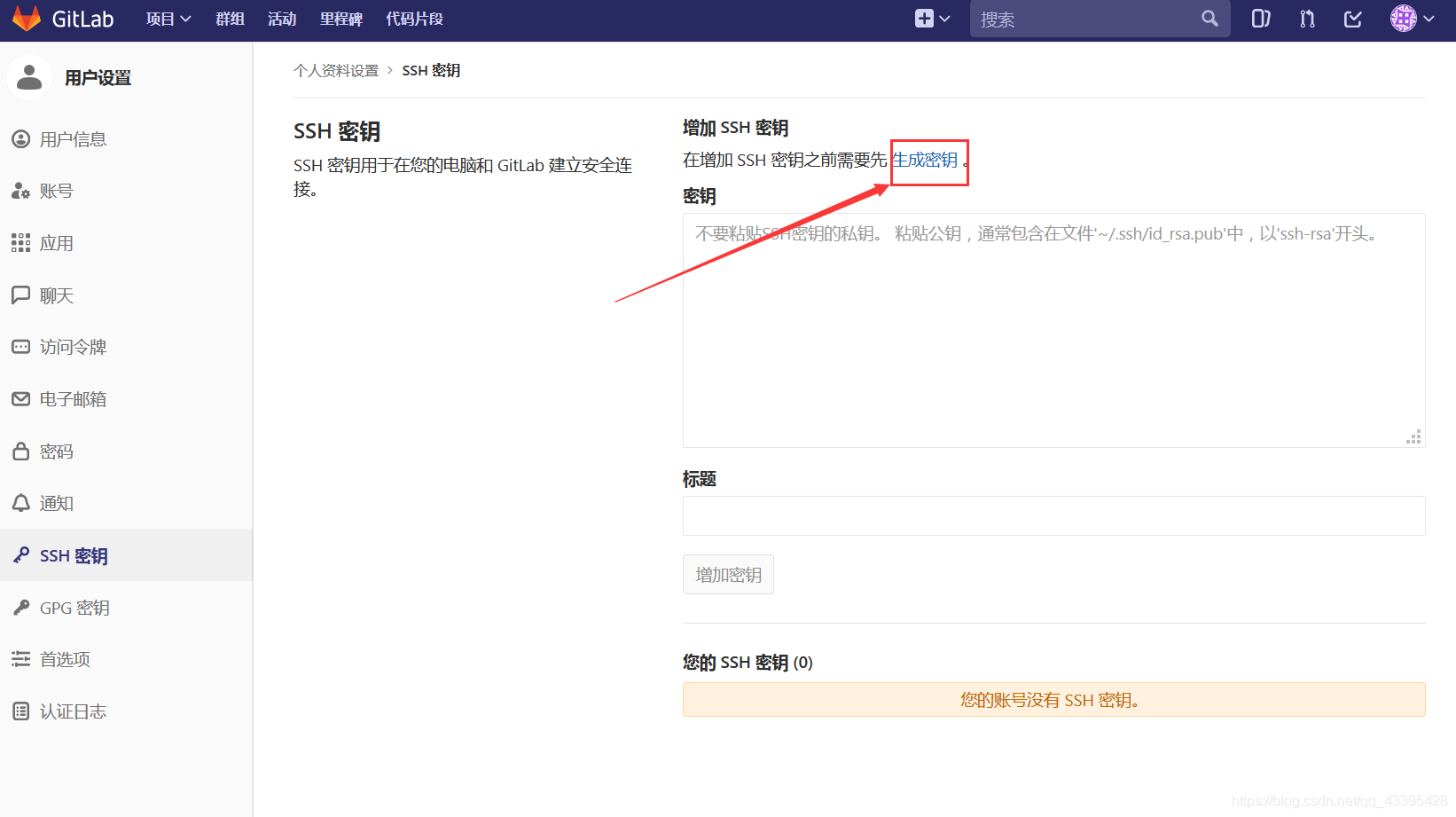Click the 增加 SSH 密钥 heading
This screenshot has height=817, width=1456.
click(736, 128)
